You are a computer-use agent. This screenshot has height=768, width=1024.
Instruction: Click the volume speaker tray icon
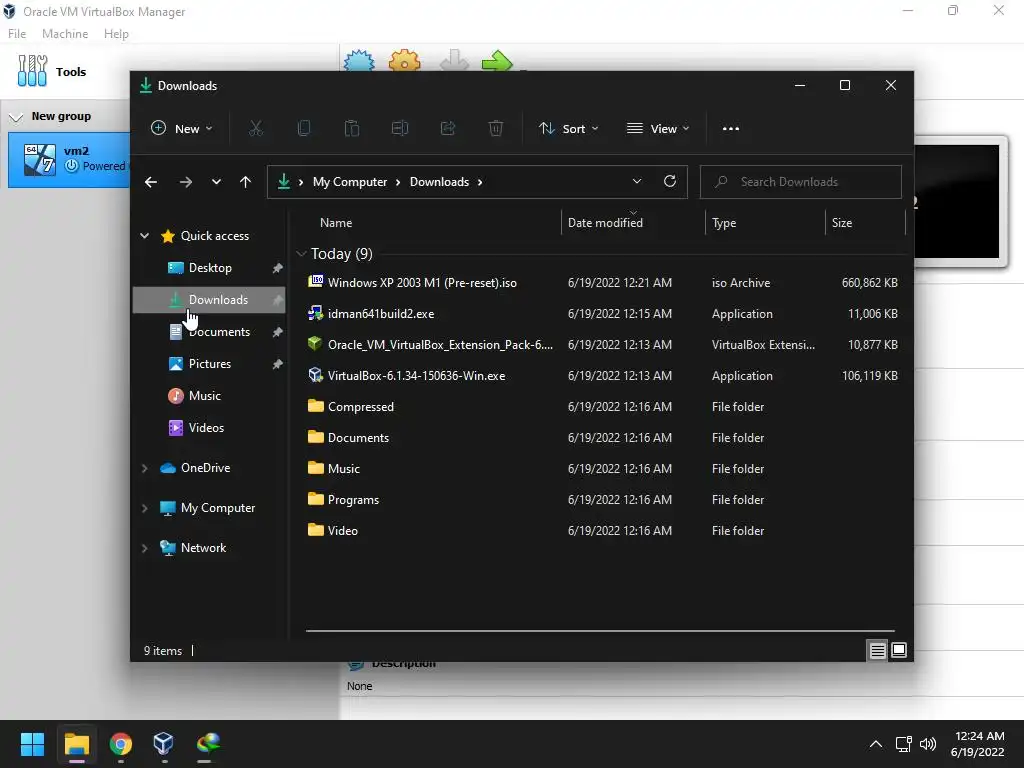927,744
